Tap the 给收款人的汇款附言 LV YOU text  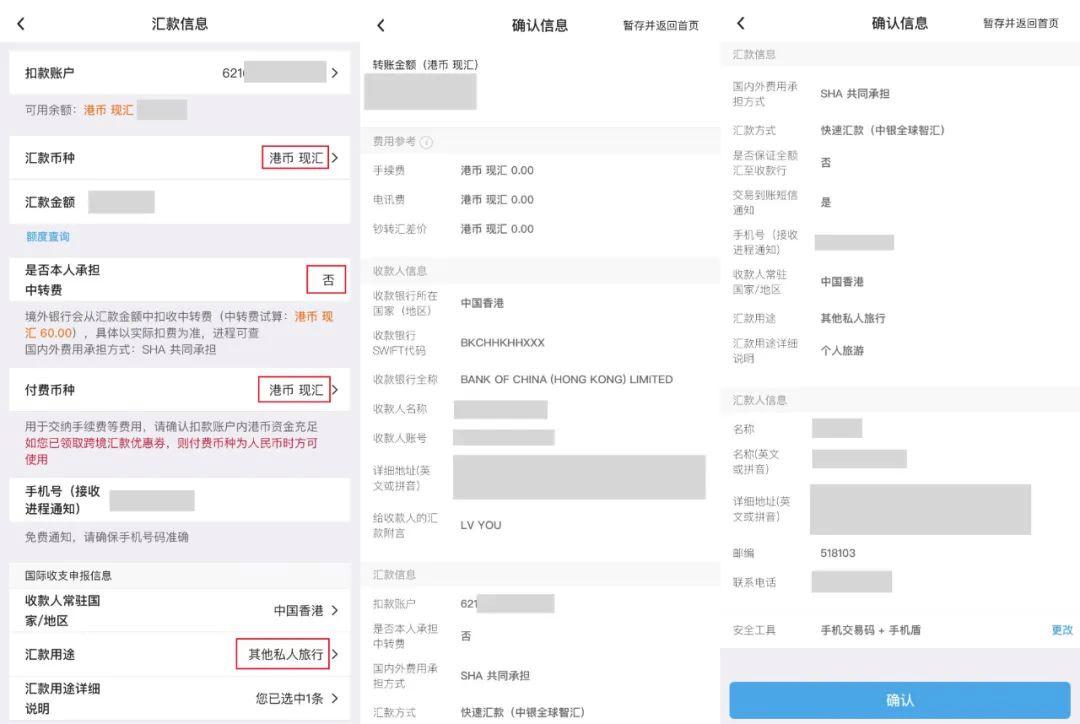[481, 525]
